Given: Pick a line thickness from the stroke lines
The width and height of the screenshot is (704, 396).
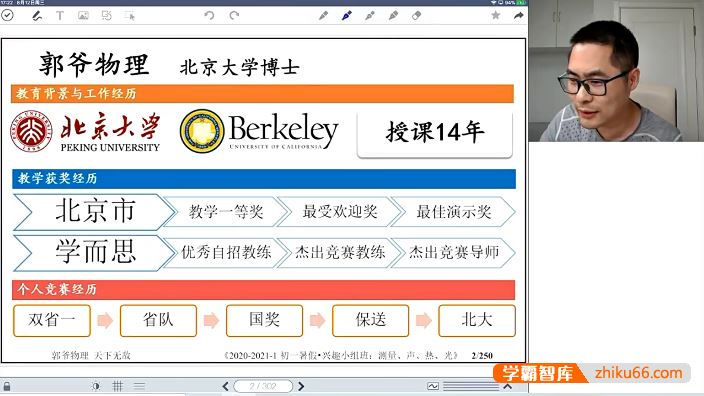Looking at the screenshot, I should pyautogui.click(x=471, y=386).
